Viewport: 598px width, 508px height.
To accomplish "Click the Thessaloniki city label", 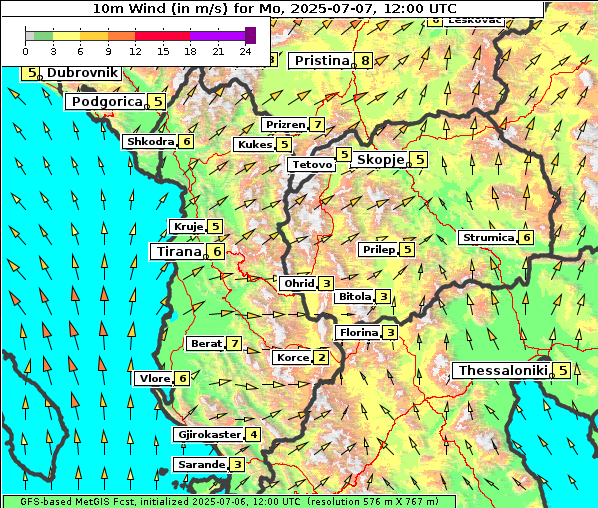I will (503, 370).
